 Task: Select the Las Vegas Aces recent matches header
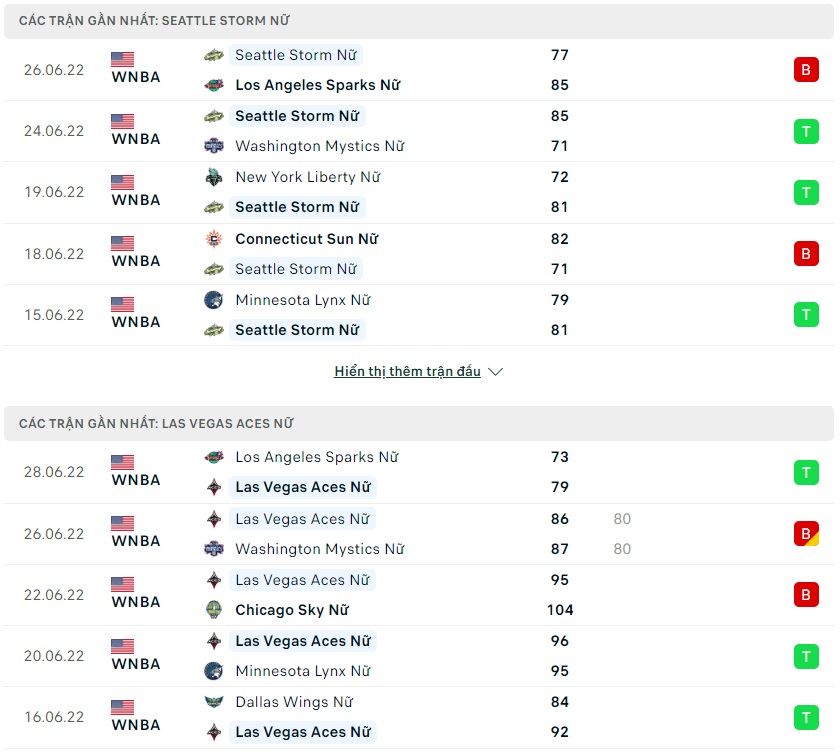click(x=156, y=424)
